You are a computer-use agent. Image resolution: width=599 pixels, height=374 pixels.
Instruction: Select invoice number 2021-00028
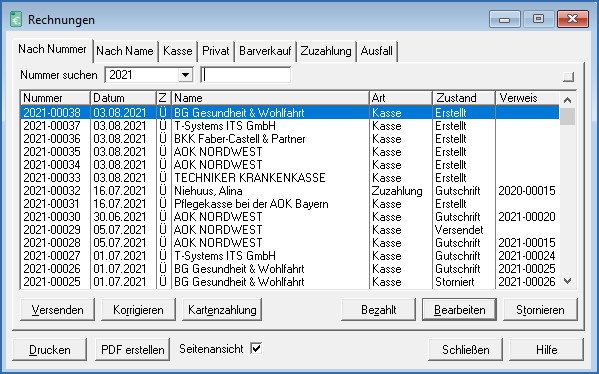pos(52,243)
